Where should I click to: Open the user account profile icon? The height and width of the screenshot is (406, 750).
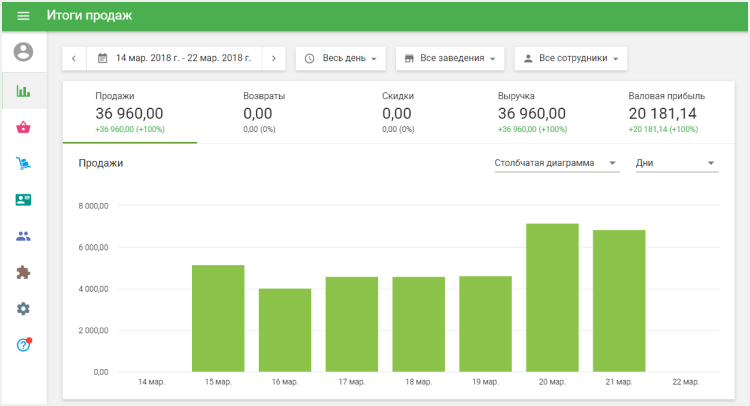coord(23,52)
